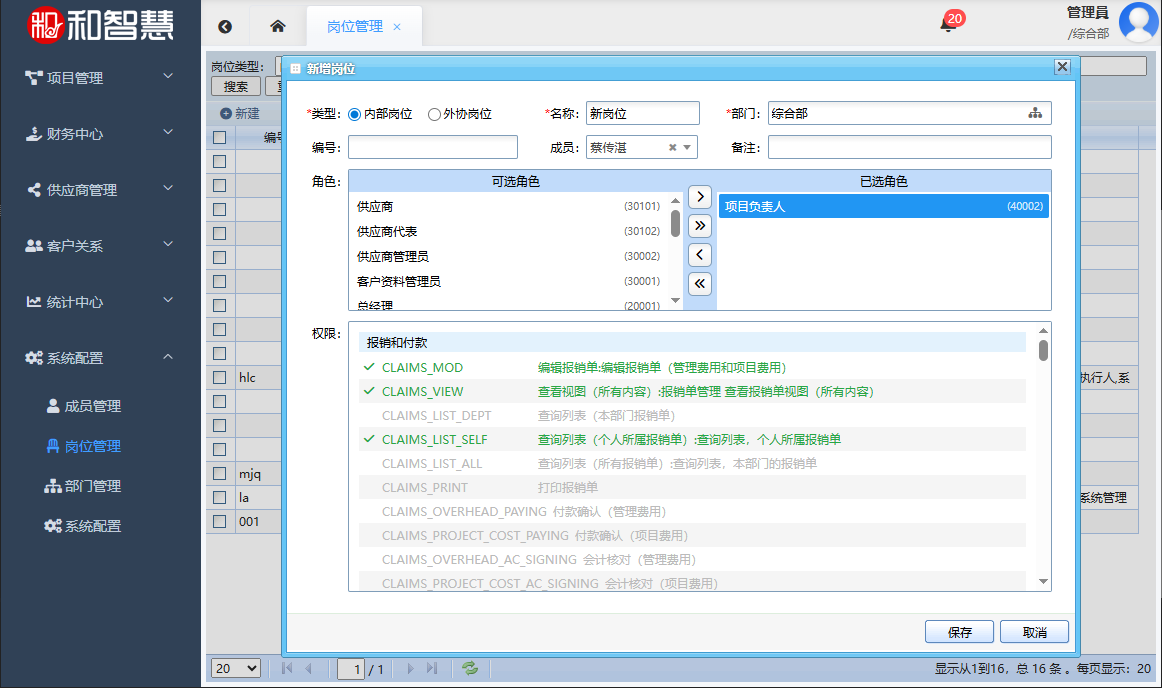Click the 系统配置 gears icon in sidebar
This screenshot has width=1162, height=688.
pos(34,358)
